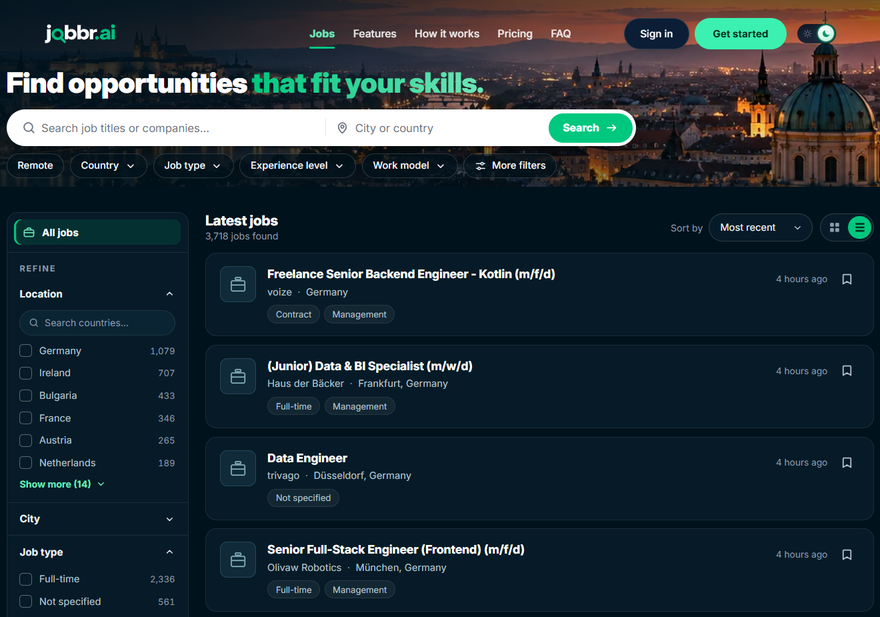880x617 pixels.
Task: Switch to grid view layout
Action: pos(835,227)
